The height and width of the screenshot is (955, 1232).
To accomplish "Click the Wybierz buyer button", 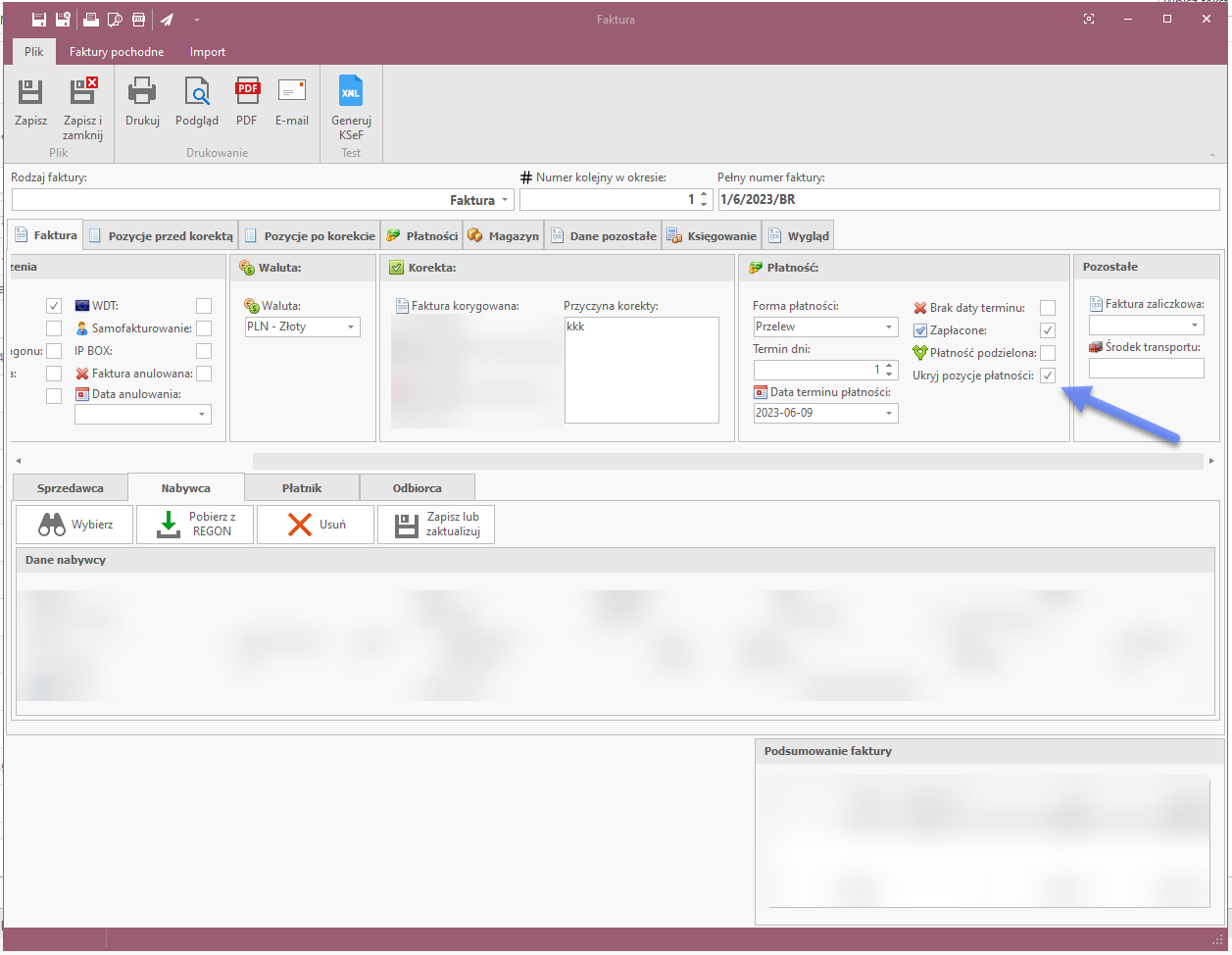I will tap(75, 525).
